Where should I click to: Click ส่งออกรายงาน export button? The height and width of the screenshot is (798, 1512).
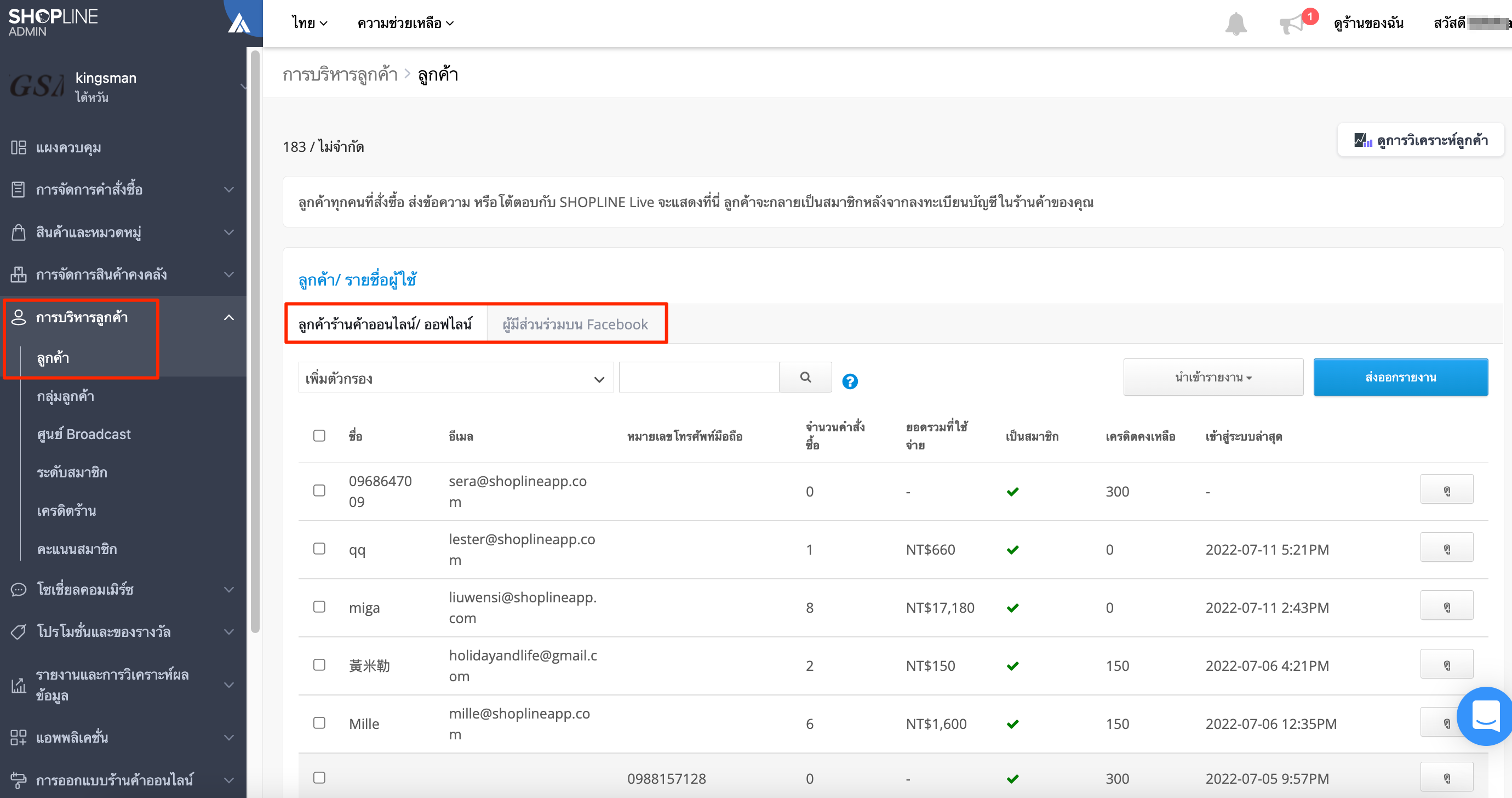[x=1400, y=377]
